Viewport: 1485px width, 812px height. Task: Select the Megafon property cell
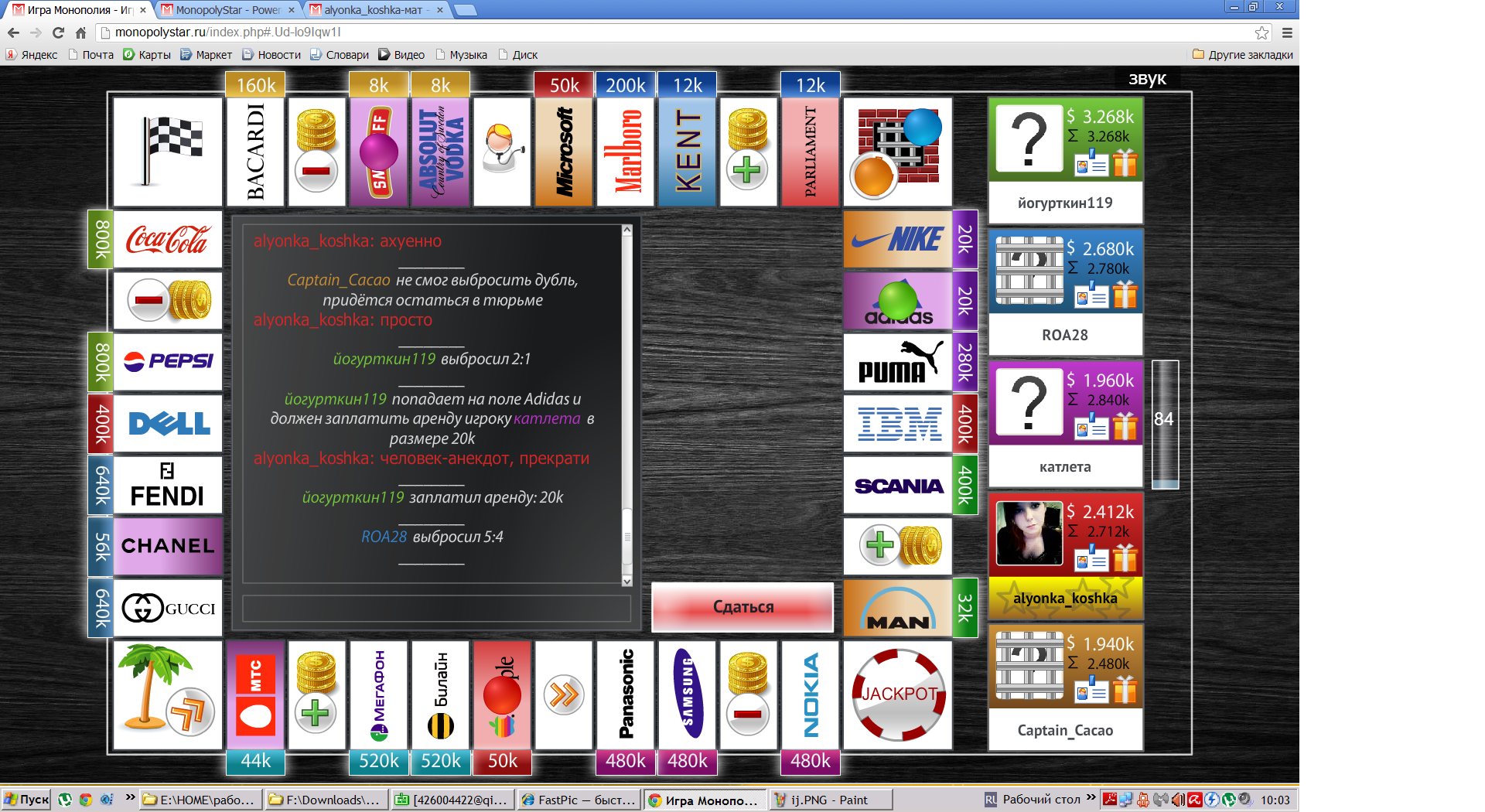point(378,694)
